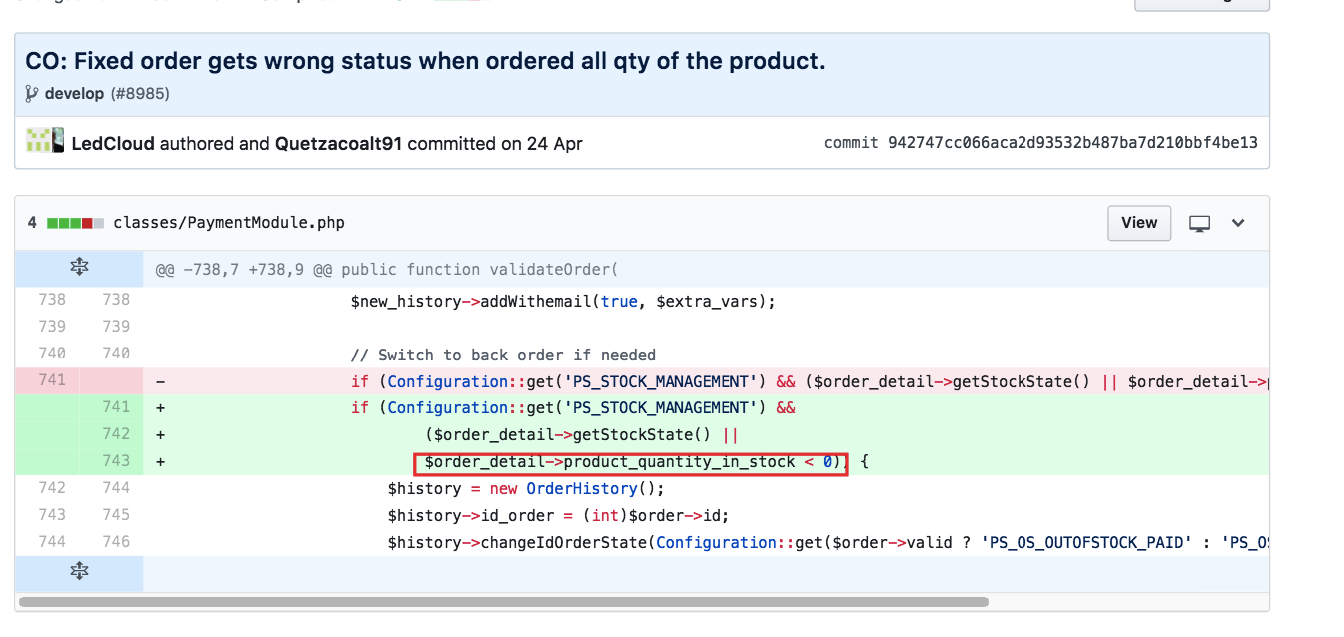
Task: Click the View file button
Action: coord(1139,223)
